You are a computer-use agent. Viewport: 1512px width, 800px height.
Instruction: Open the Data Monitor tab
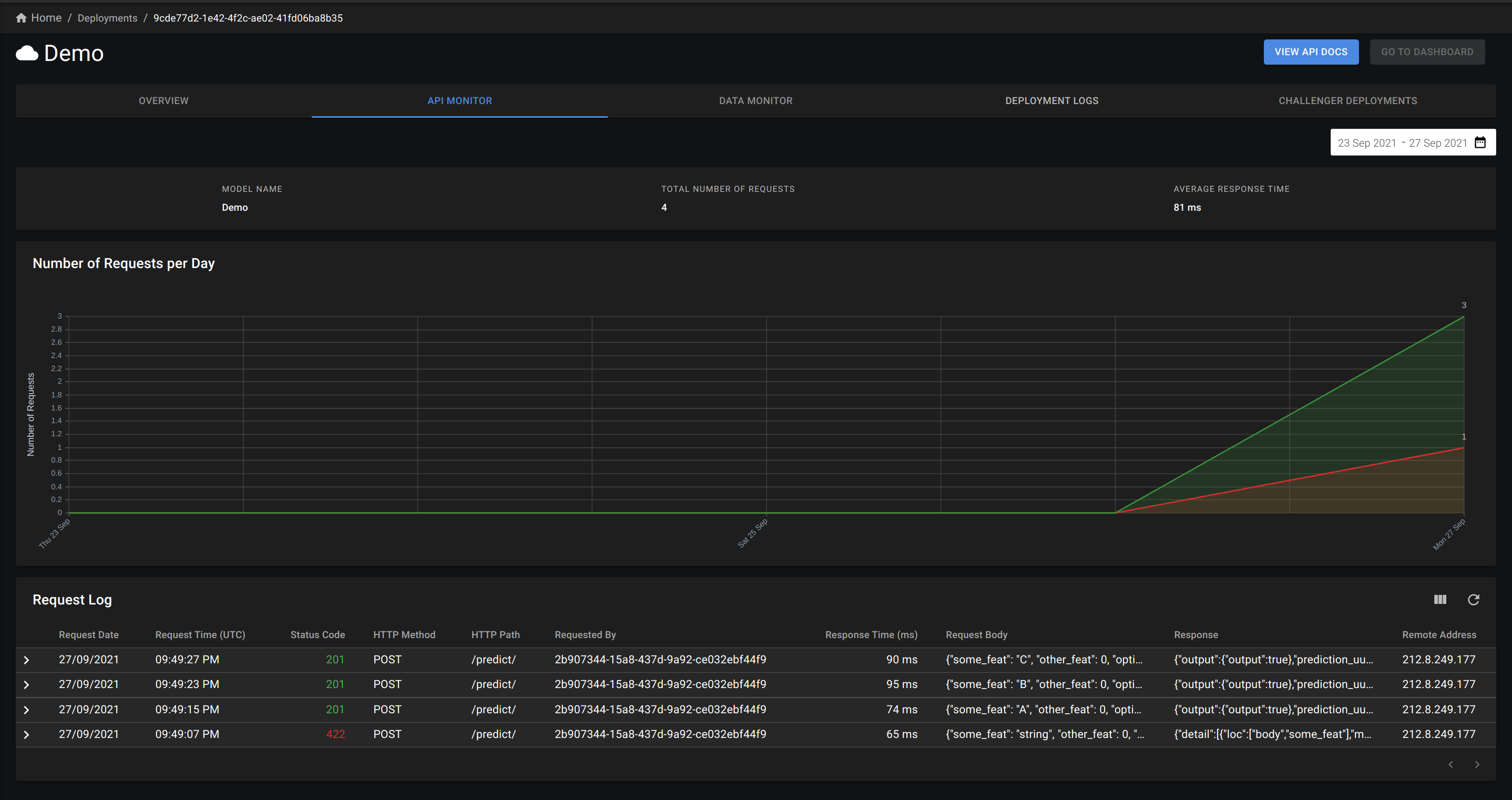(756, 100)
